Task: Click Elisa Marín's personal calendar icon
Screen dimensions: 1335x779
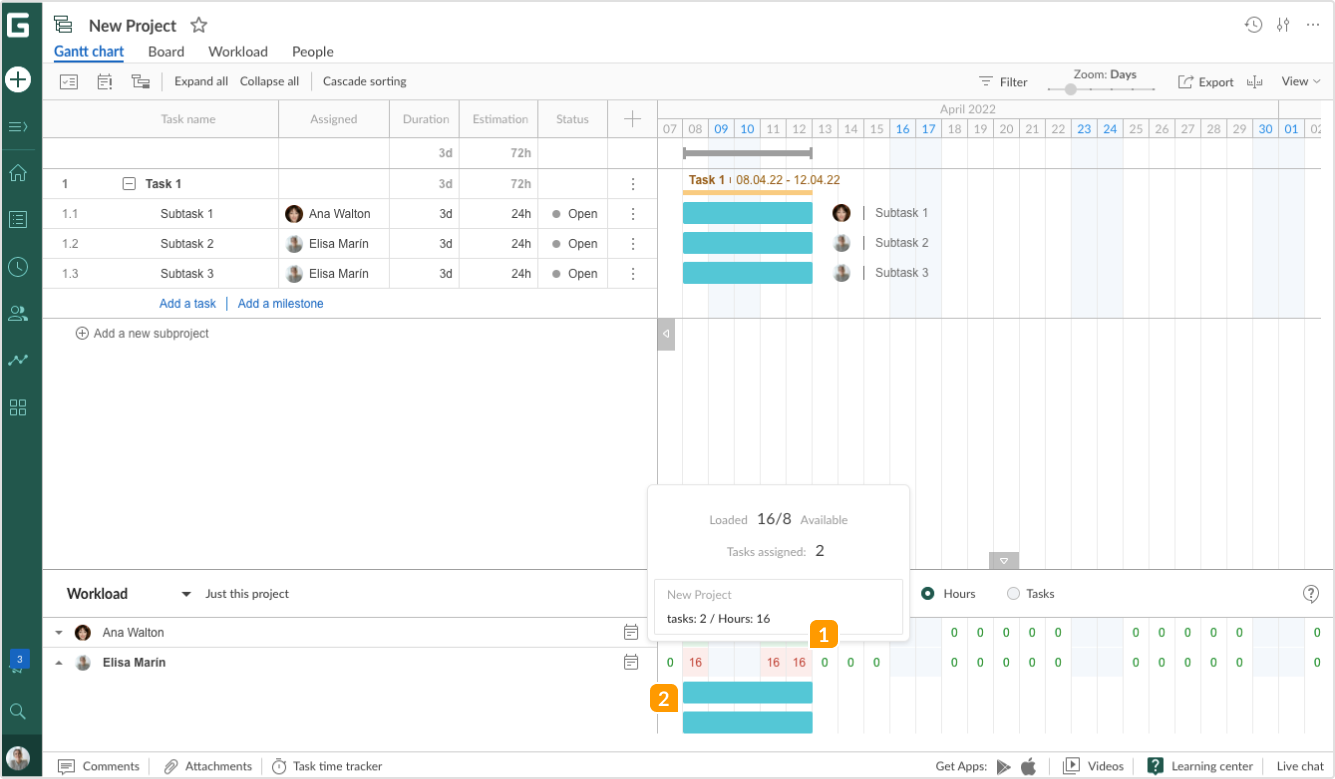Action: (x=630, y=662)
